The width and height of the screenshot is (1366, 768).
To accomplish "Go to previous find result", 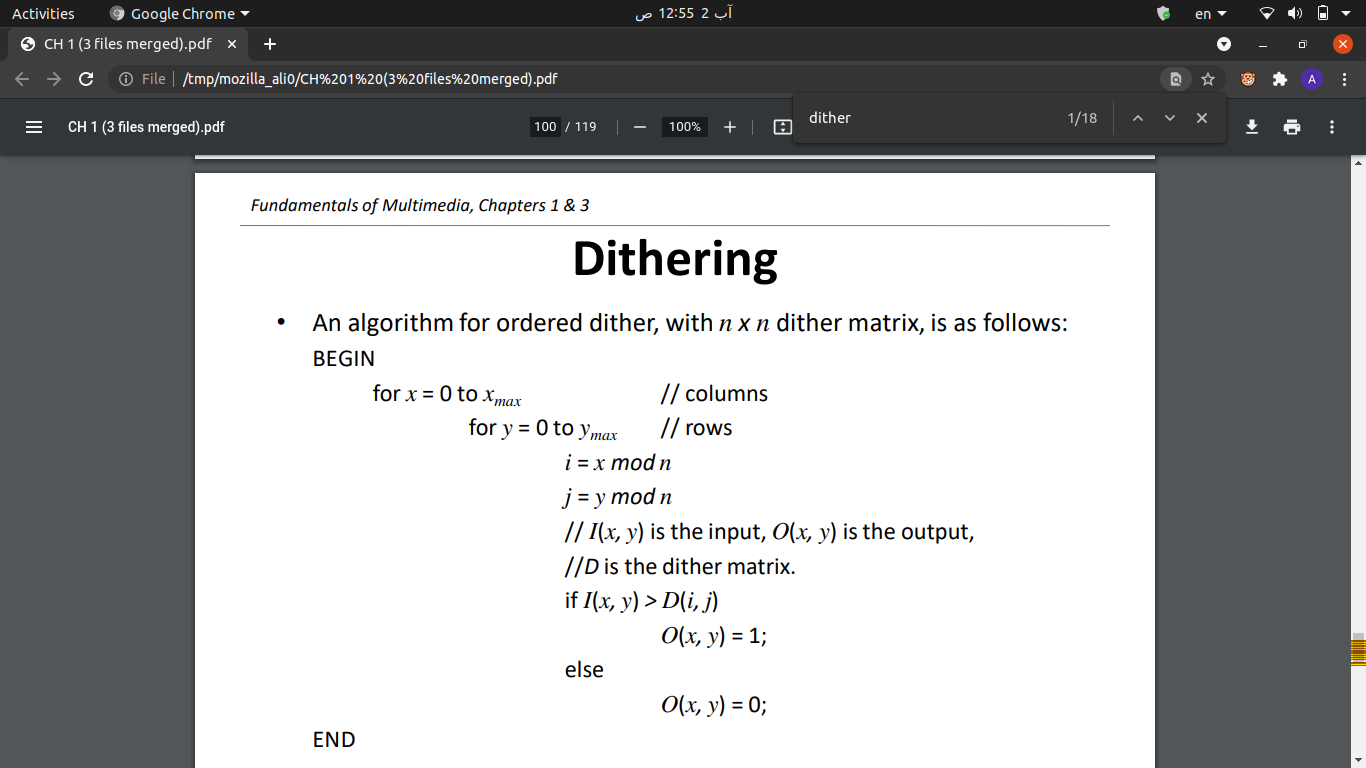I will 1137,118.
